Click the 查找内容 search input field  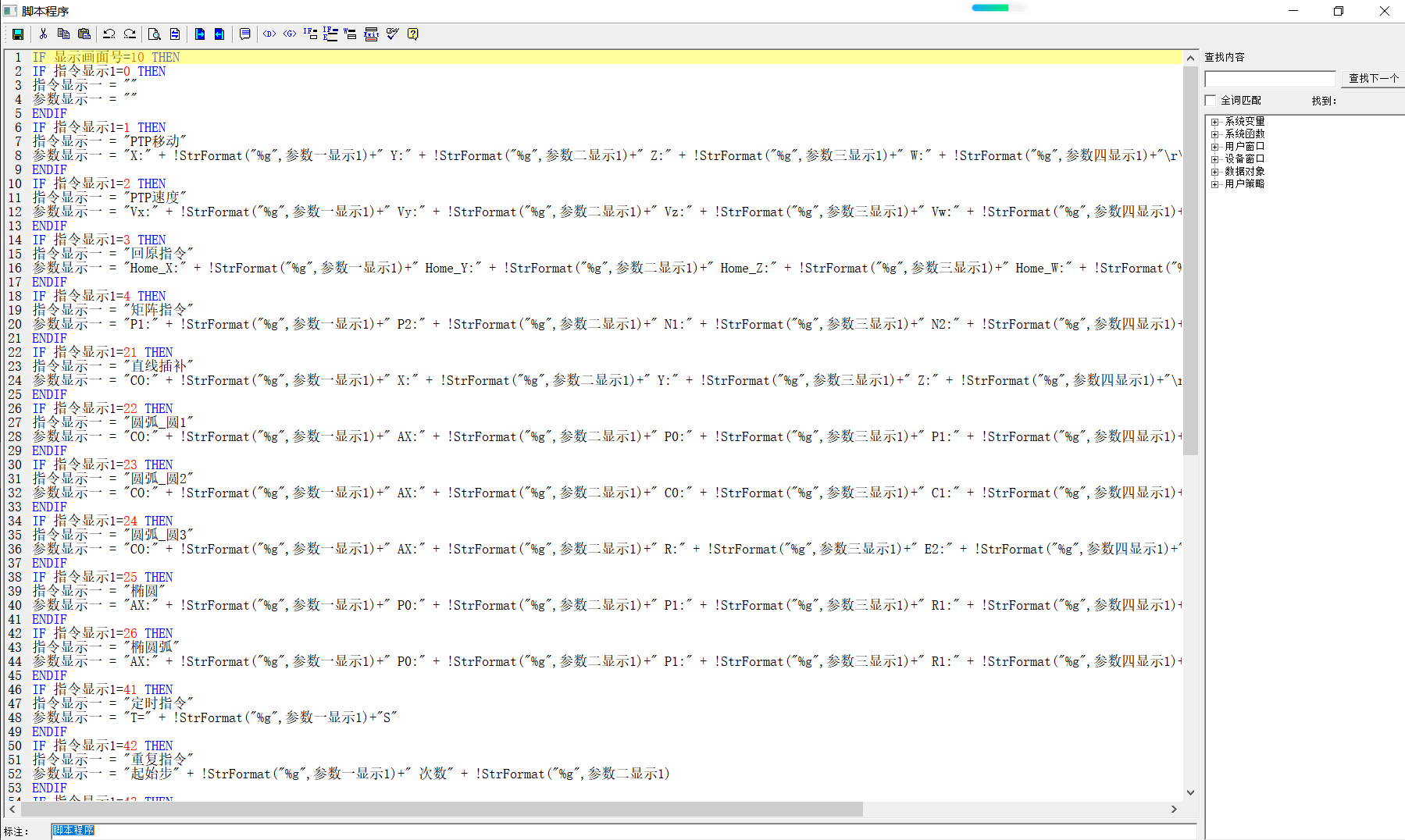[1270, 79]
